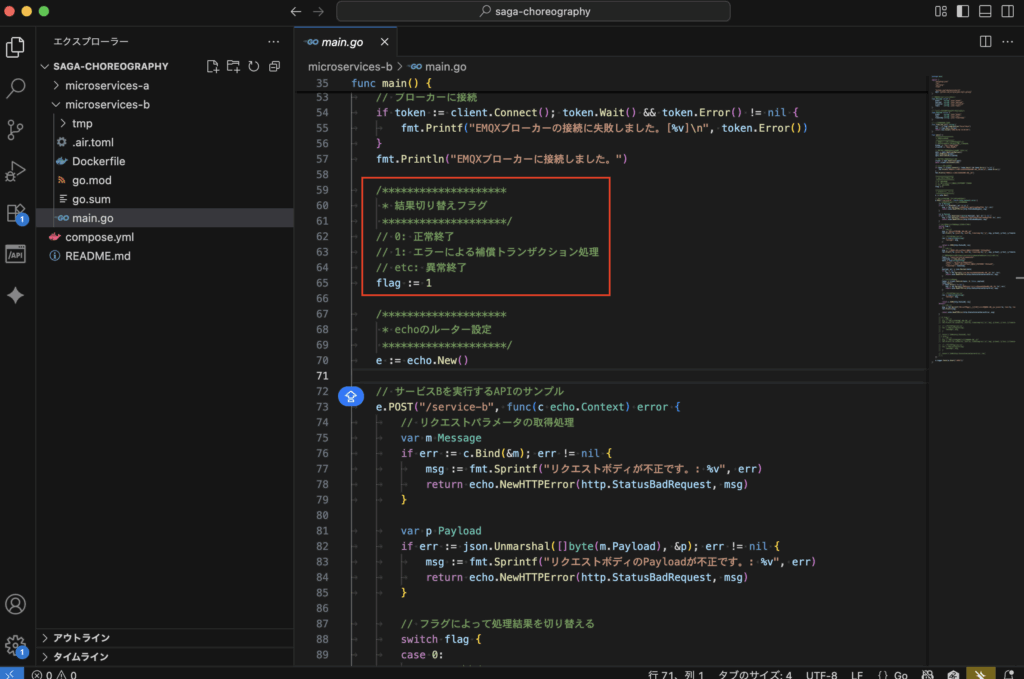Click UTF-8 encoding in status bar
The image size is (1024, 679).
click(820, 675)
